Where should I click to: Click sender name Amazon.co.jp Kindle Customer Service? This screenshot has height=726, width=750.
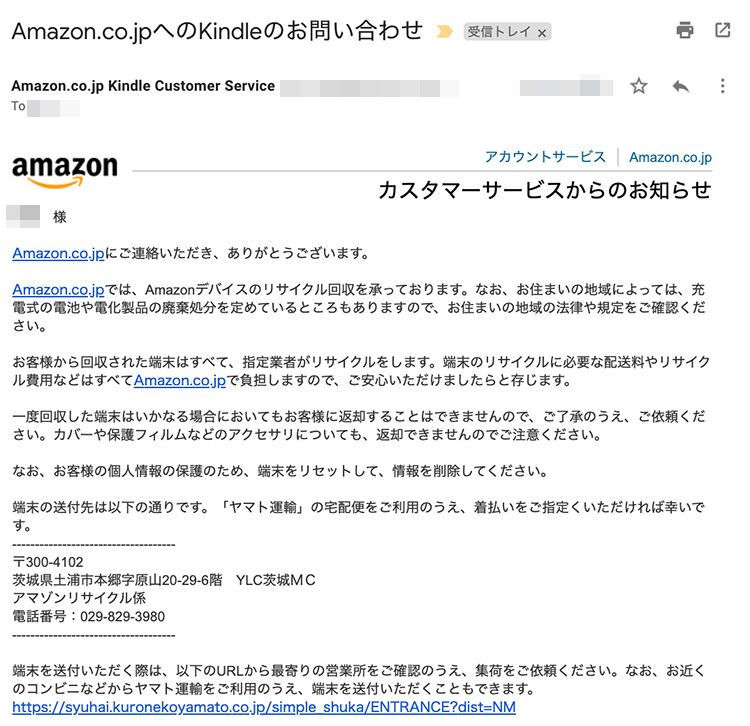143,86
